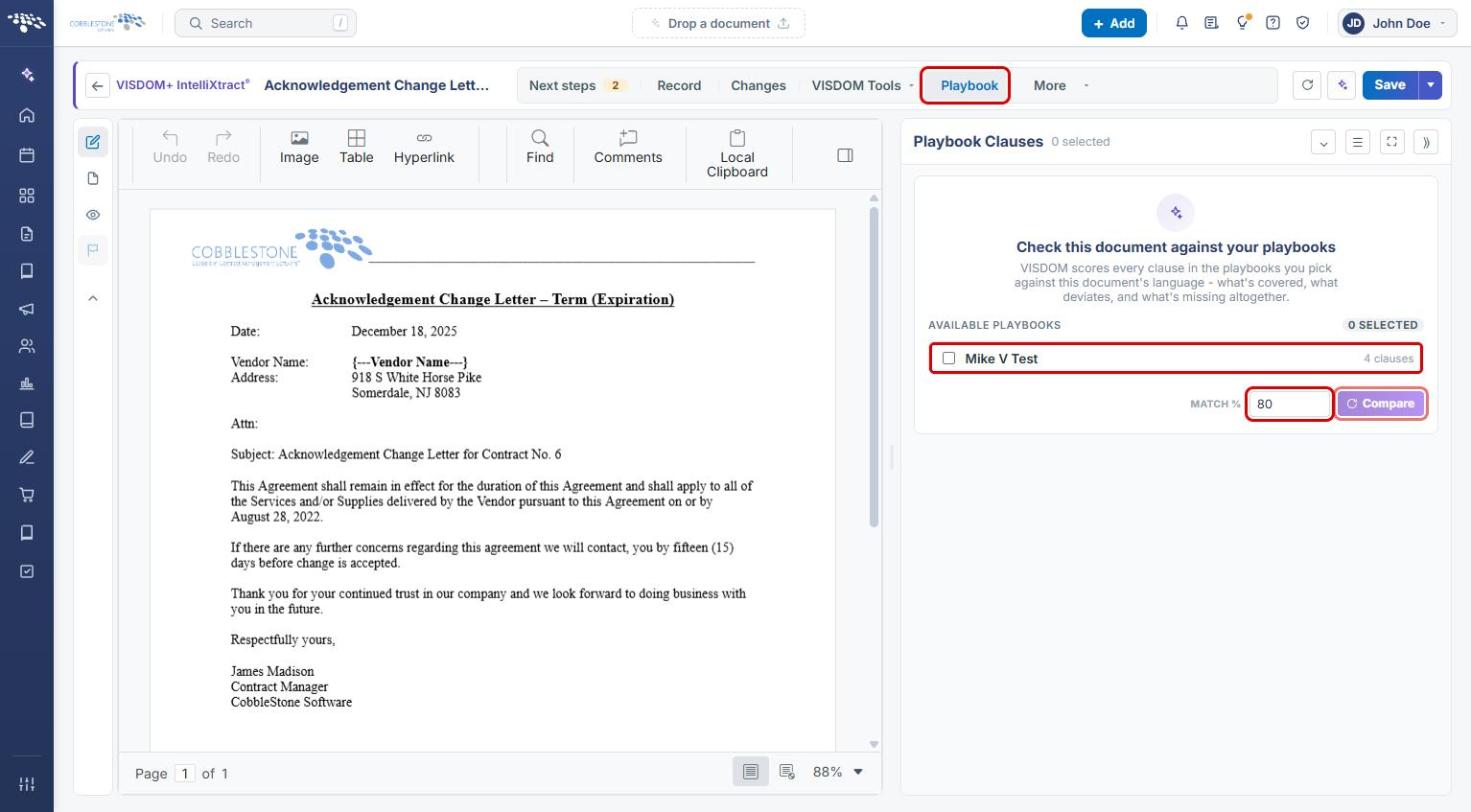Viewport: 1471px width, 812px height.
Task: Insert a Table from the toolbar
Action: 356,147
